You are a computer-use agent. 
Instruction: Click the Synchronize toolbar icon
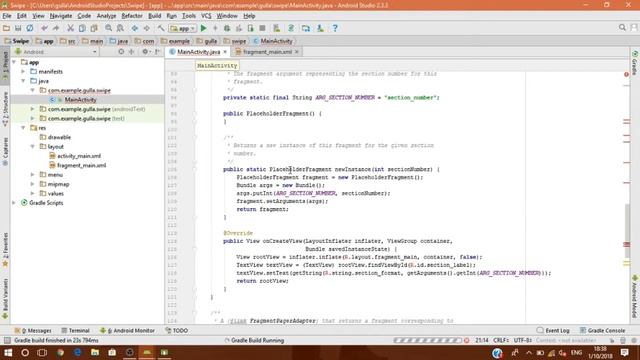30,28
